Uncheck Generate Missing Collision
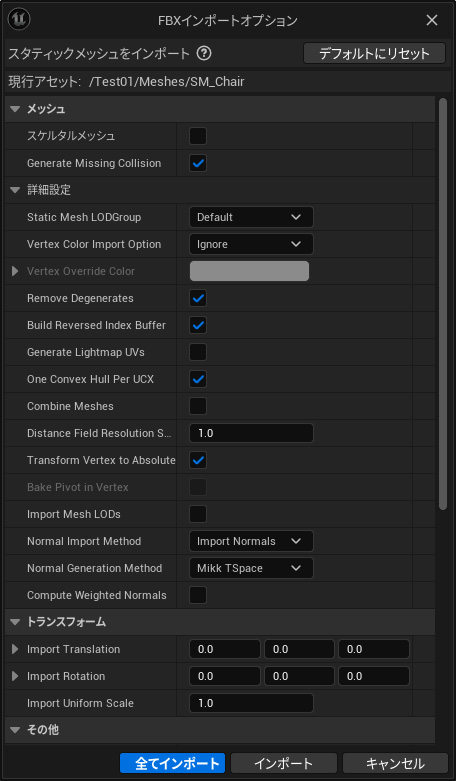The height and width of the screenshot is (781, 456). (198, 163)
